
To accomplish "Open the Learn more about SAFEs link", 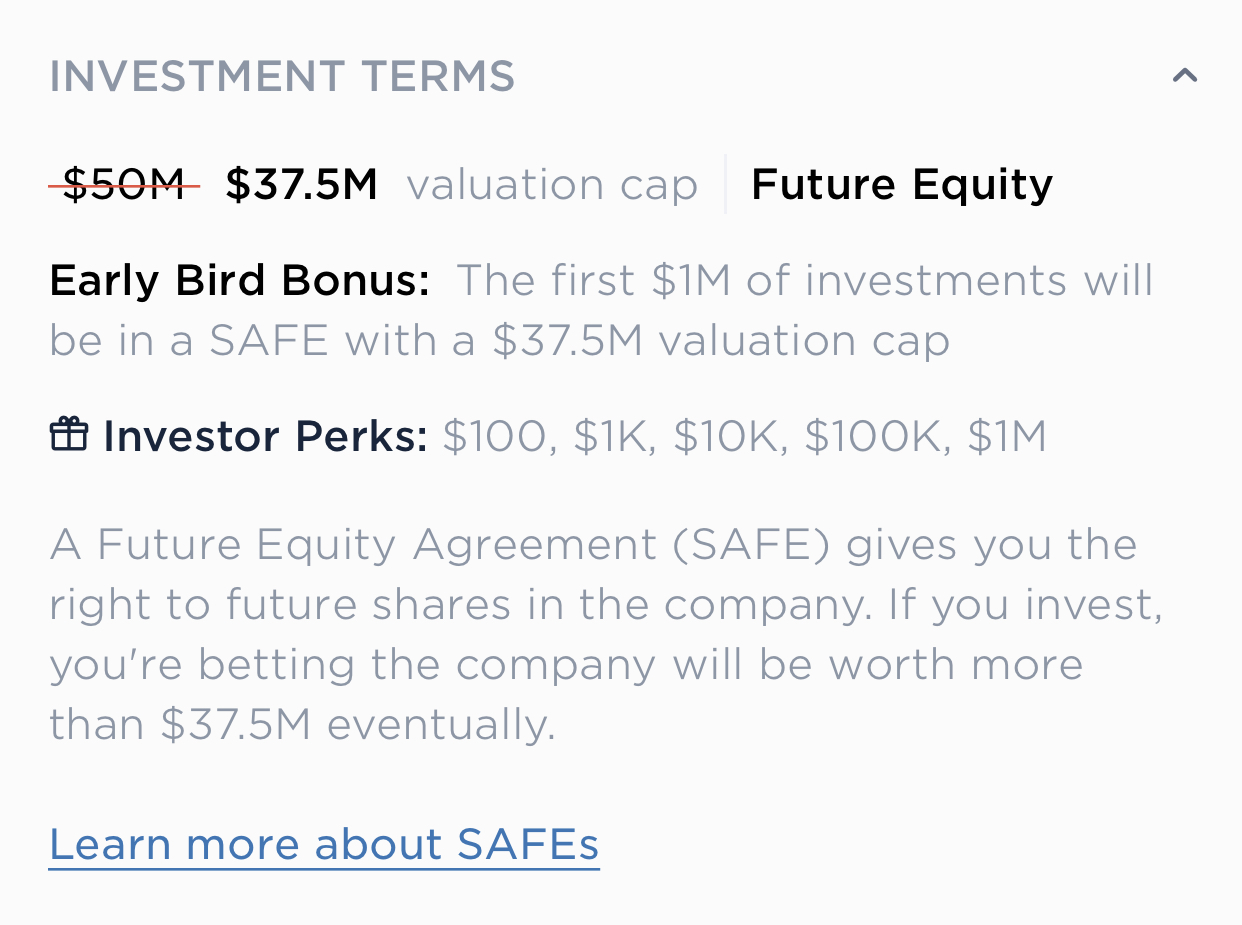I will 324,845.
